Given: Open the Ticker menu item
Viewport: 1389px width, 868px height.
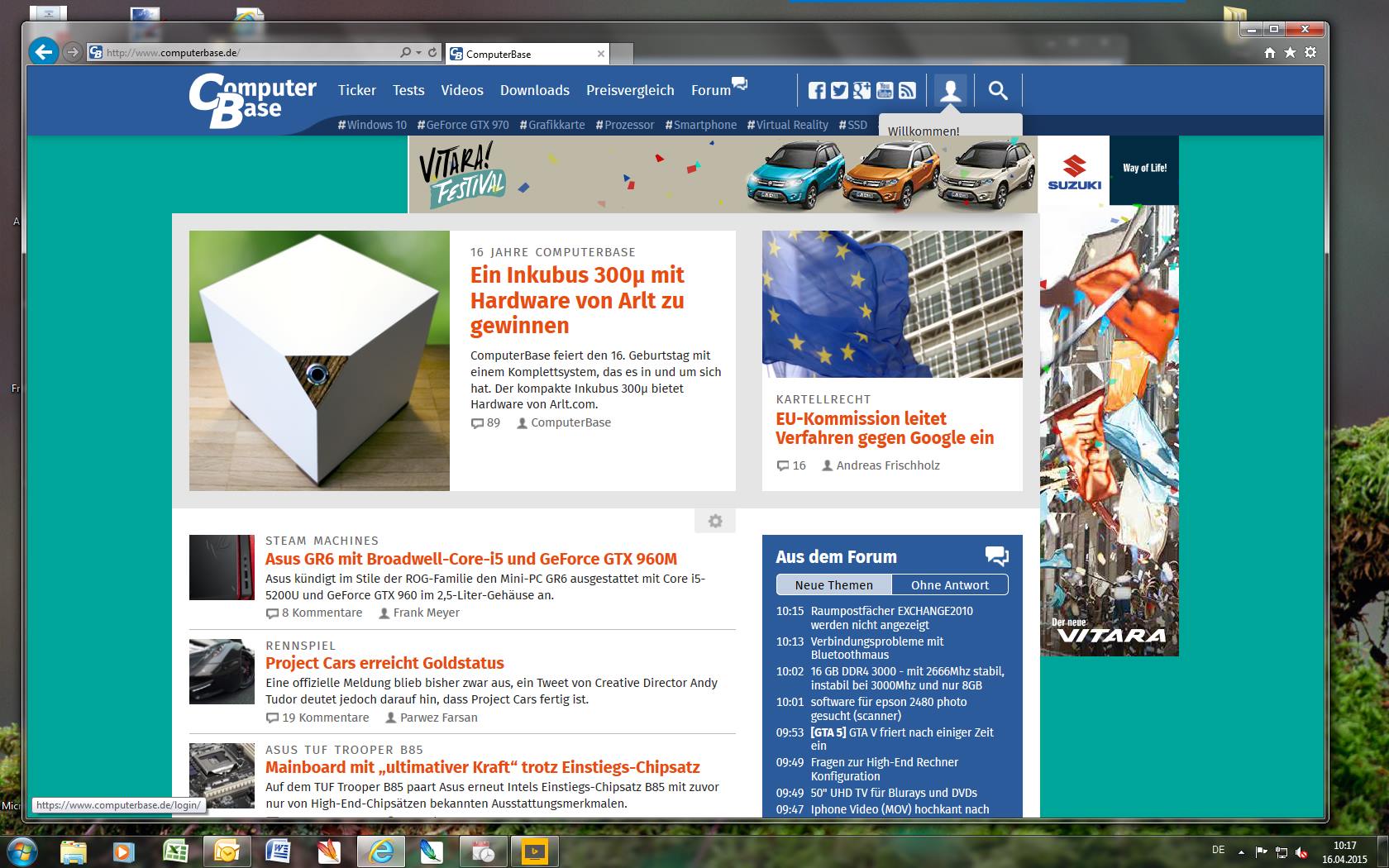Looking at the screenshot, I should pyautogui.click(x=357, y=90).
